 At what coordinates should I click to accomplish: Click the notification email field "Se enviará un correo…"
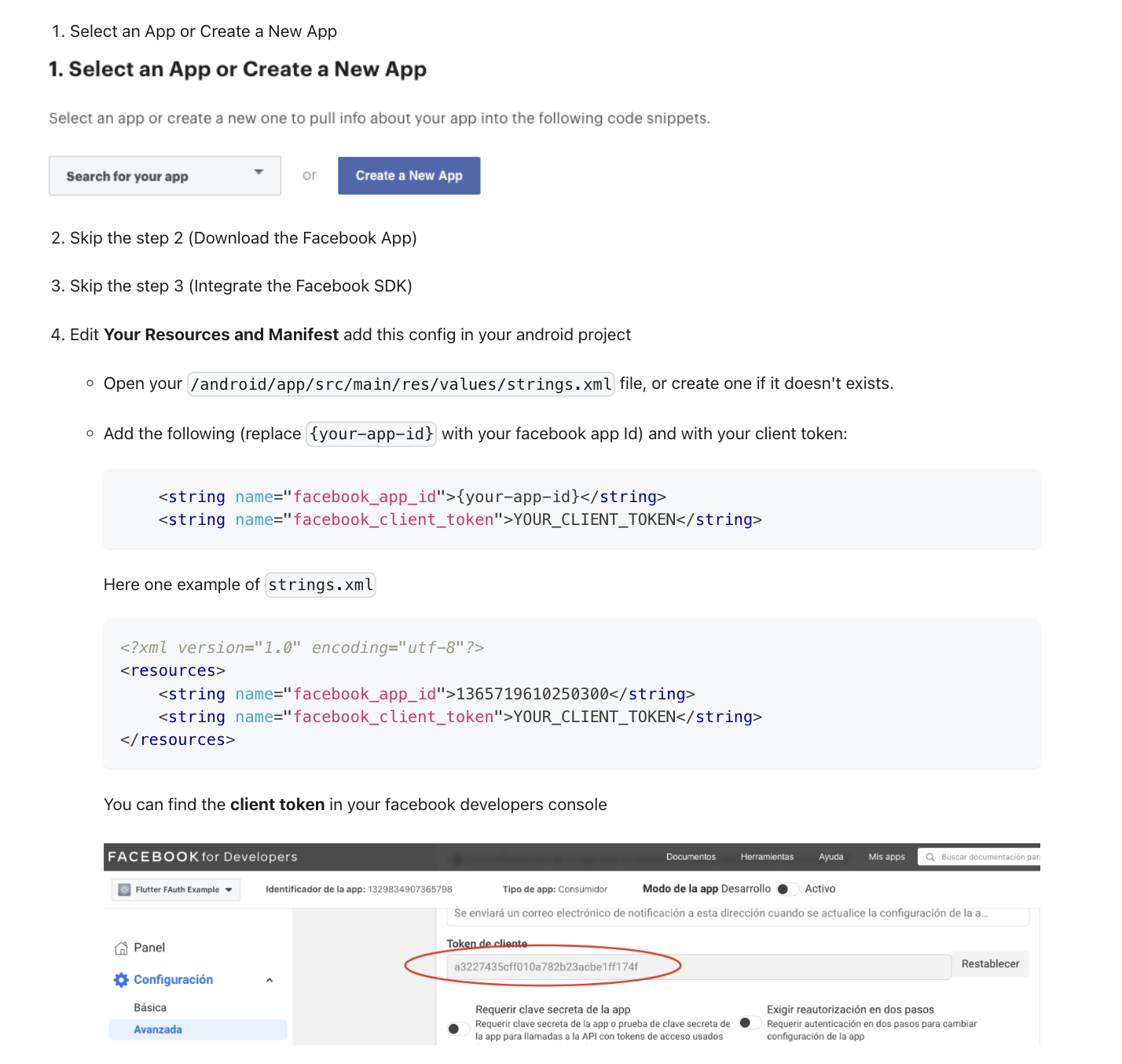pyautogui.click(x=738, y=915)
